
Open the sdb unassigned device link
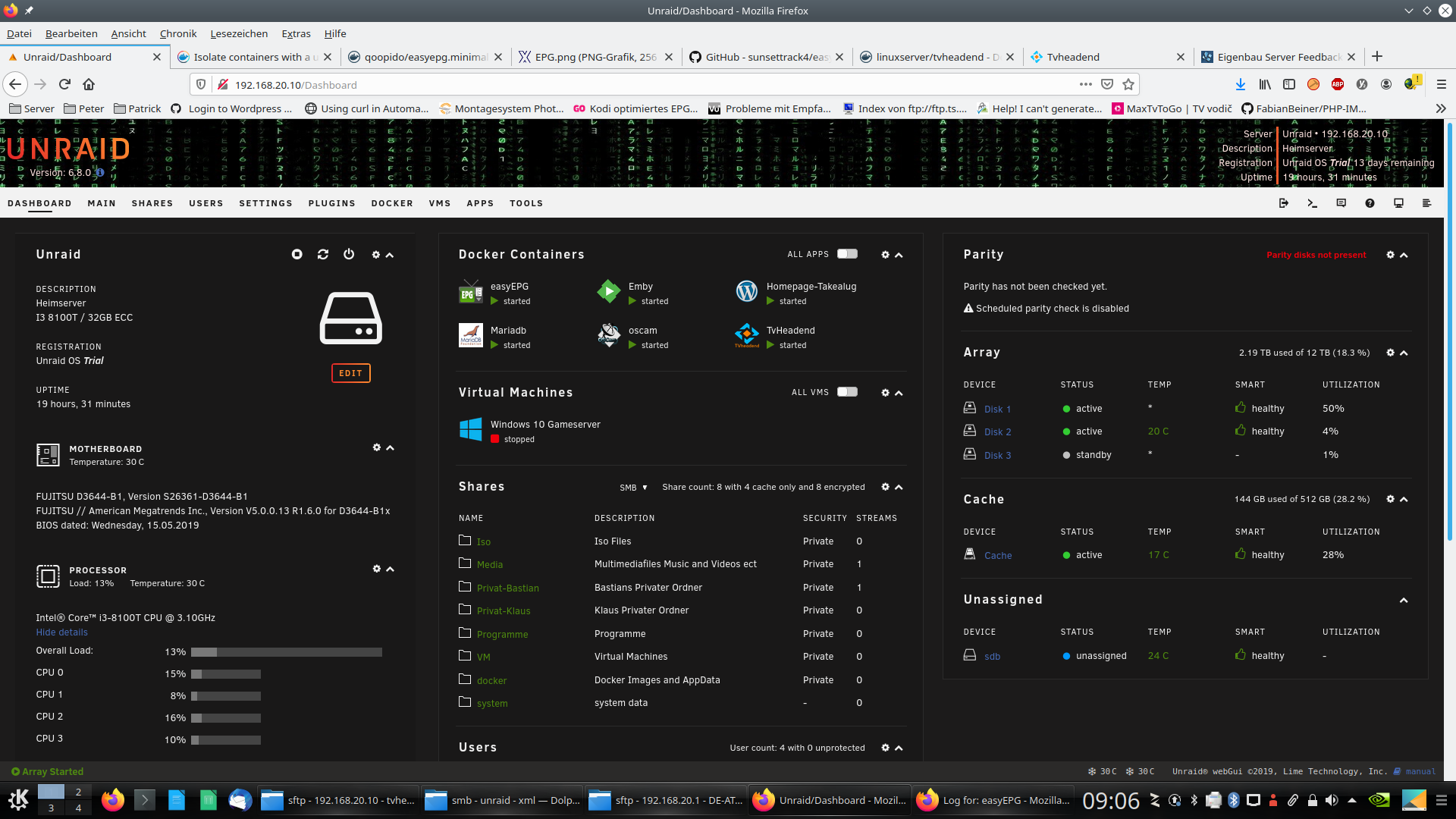tap(992, 656)
